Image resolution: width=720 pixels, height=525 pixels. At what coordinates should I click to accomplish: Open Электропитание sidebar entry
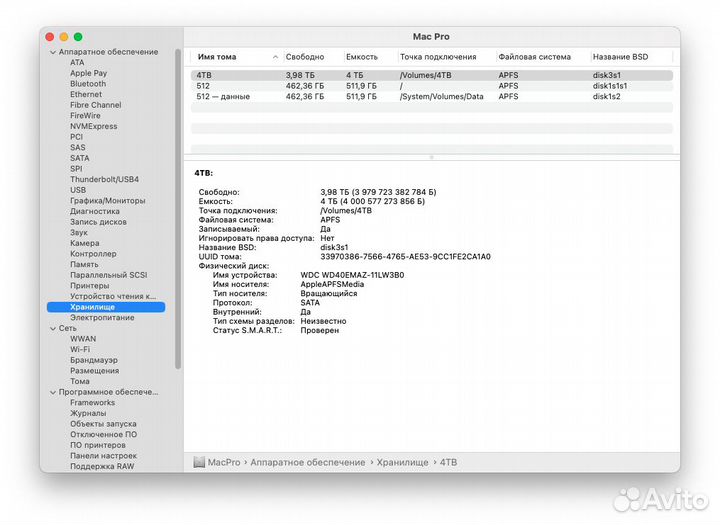tap(102, 317)
